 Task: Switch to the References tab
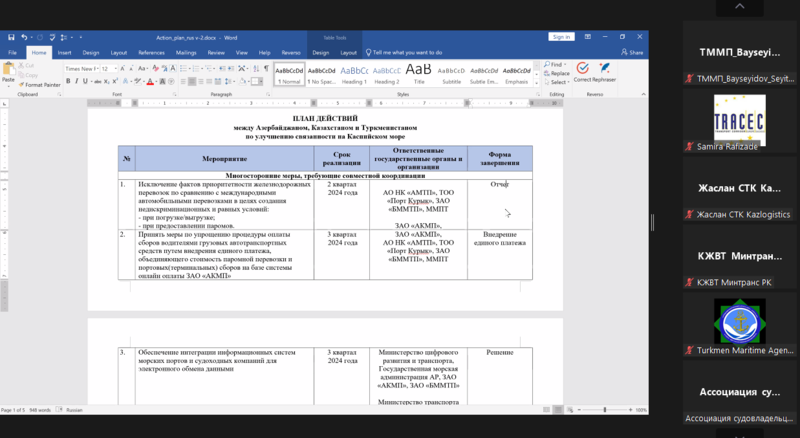coord(152,52)
